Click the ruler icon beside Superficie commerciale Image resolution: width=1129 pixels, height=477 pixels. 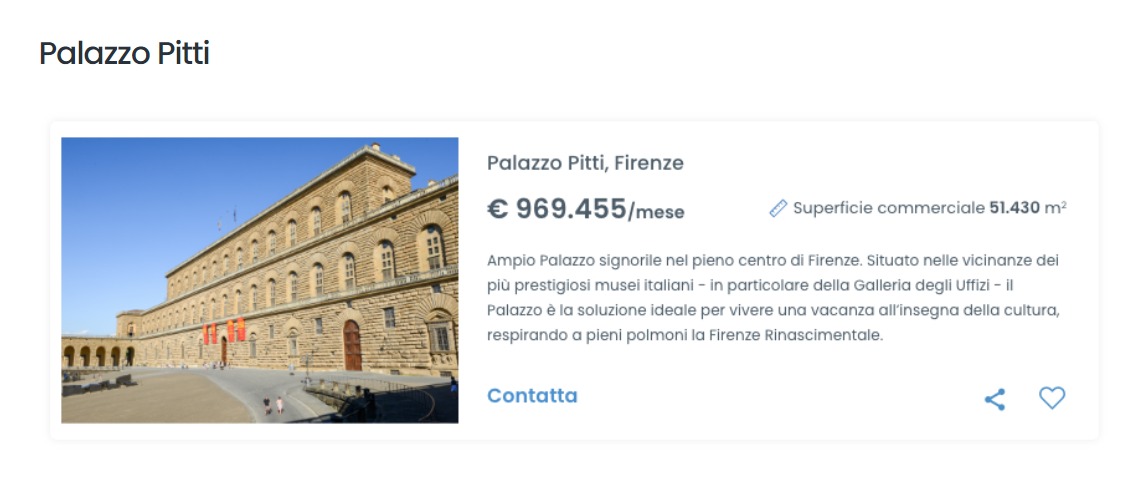[x=778, y=208]
